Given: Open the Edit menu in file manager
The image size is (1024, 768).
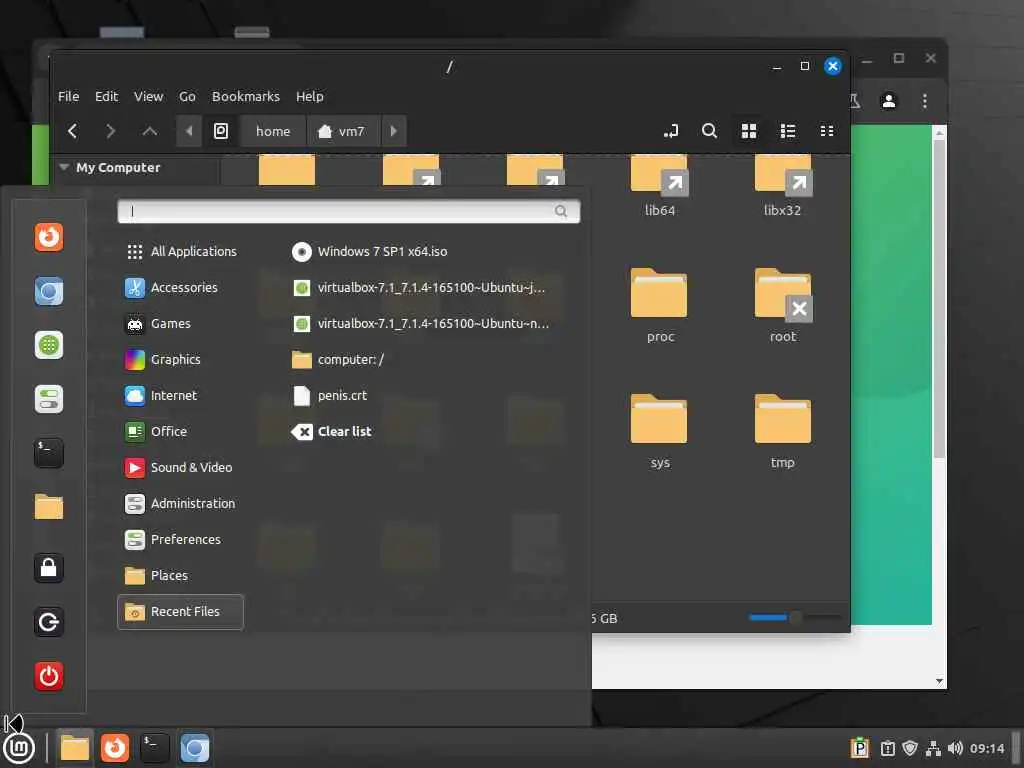Looking at the screenshot, I should pos(106,96).
